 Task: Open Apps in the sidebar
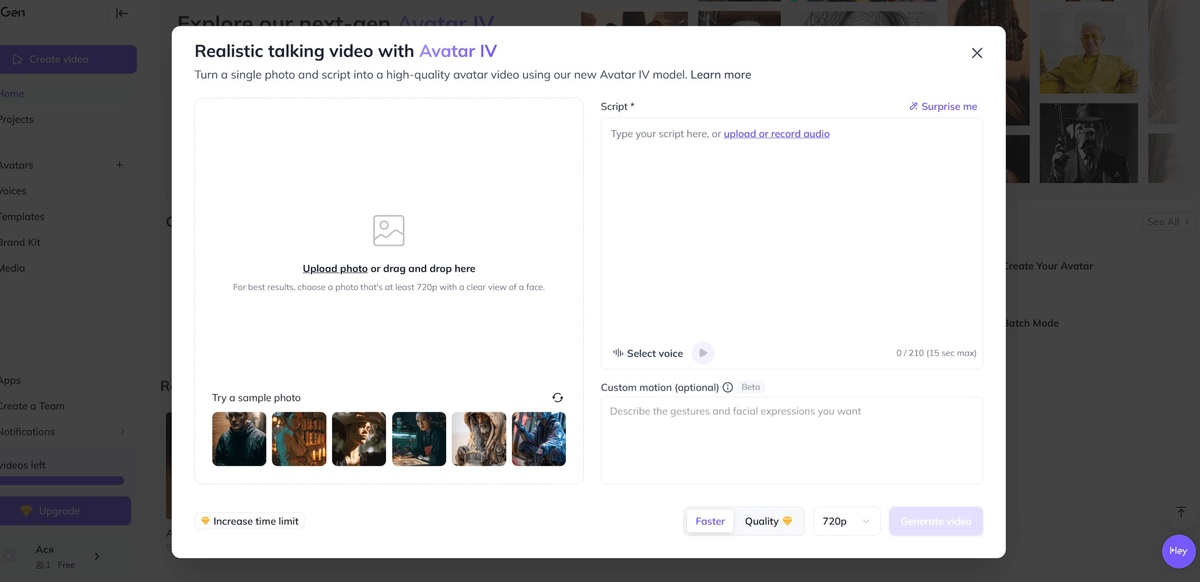tap(11, 381)
